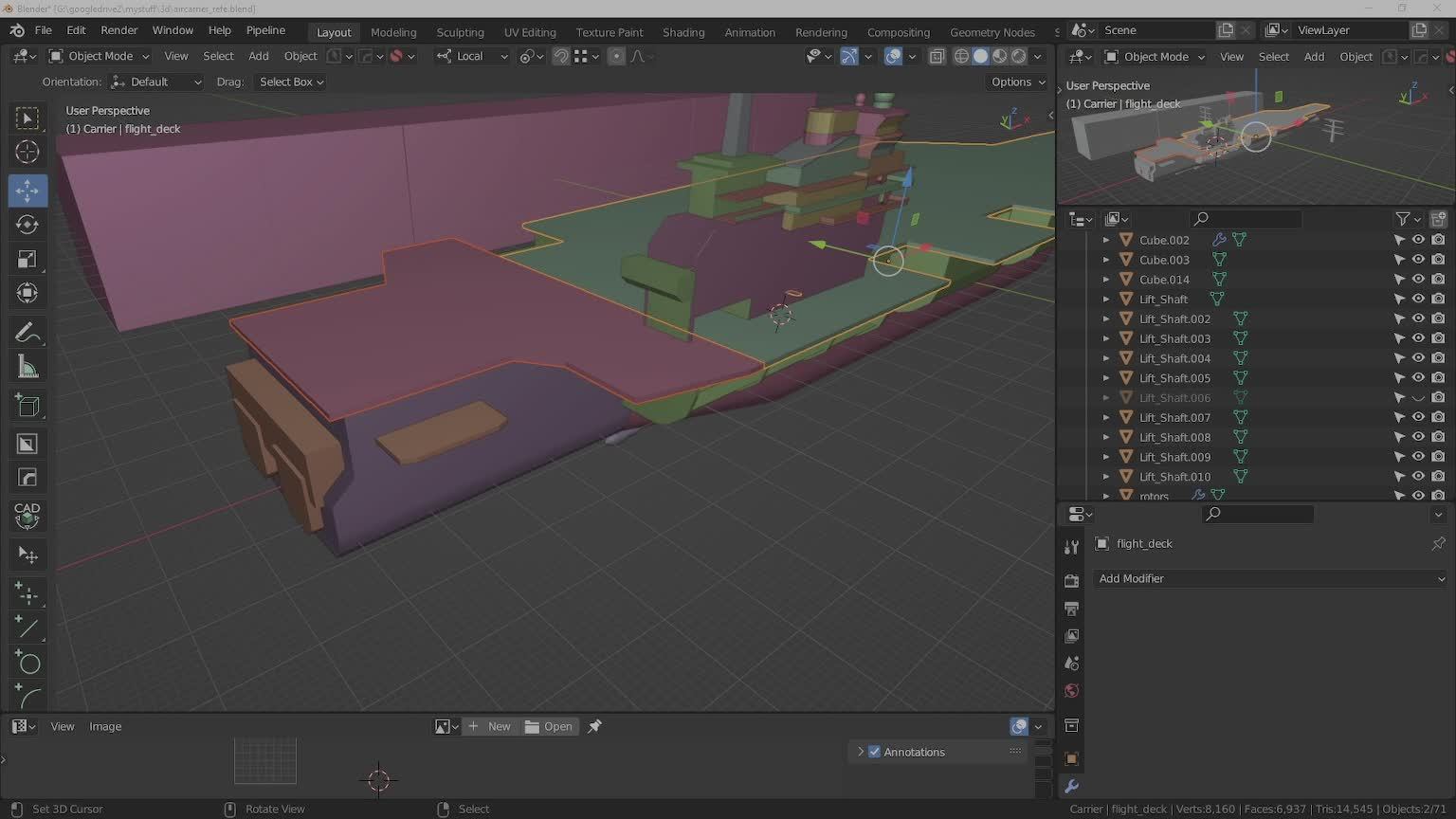Select the Measure tool
Viewport: 1456px width, 819px height.
(27, 367)
